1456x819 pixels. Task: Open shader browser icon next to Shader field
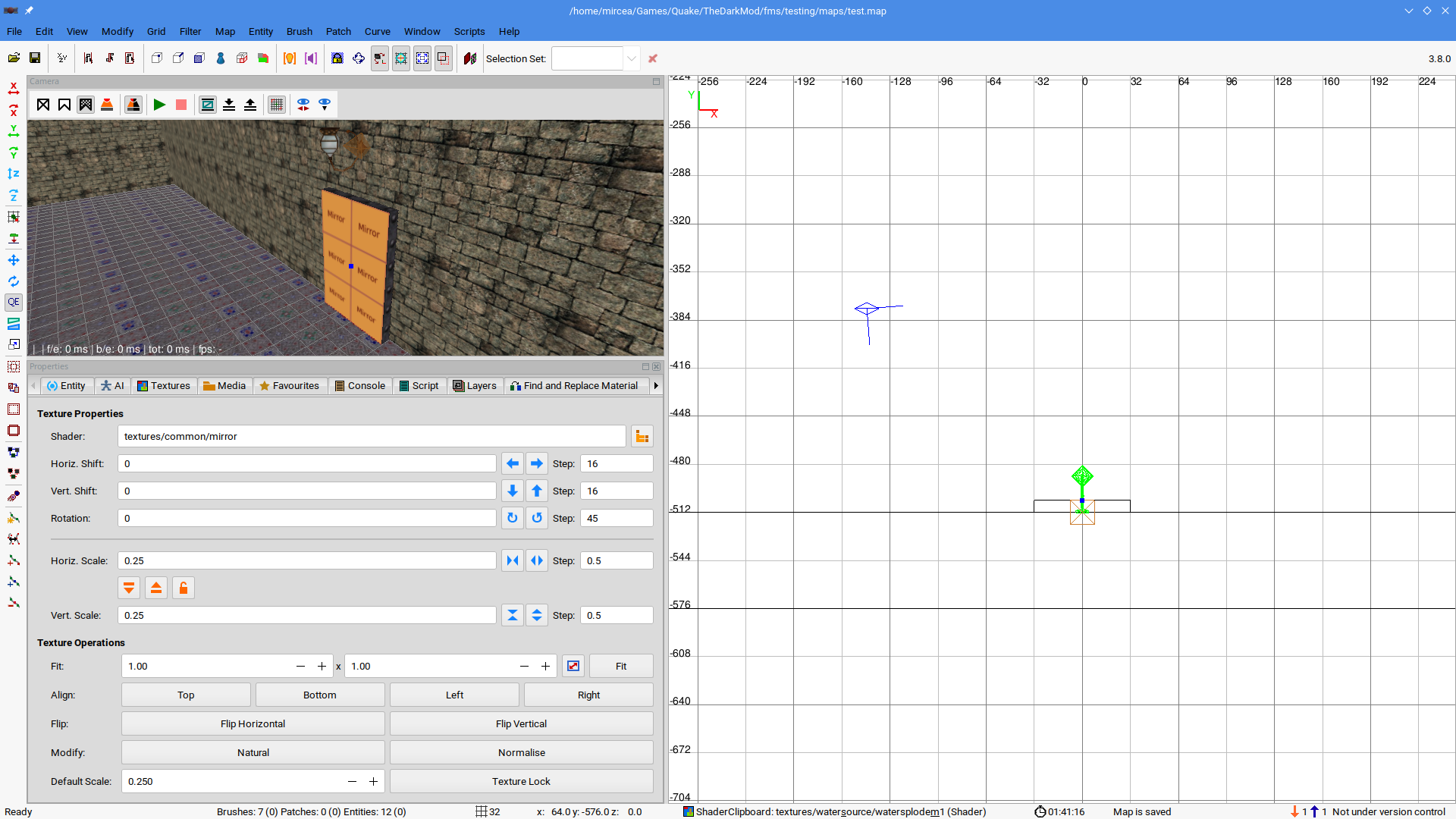642,436
